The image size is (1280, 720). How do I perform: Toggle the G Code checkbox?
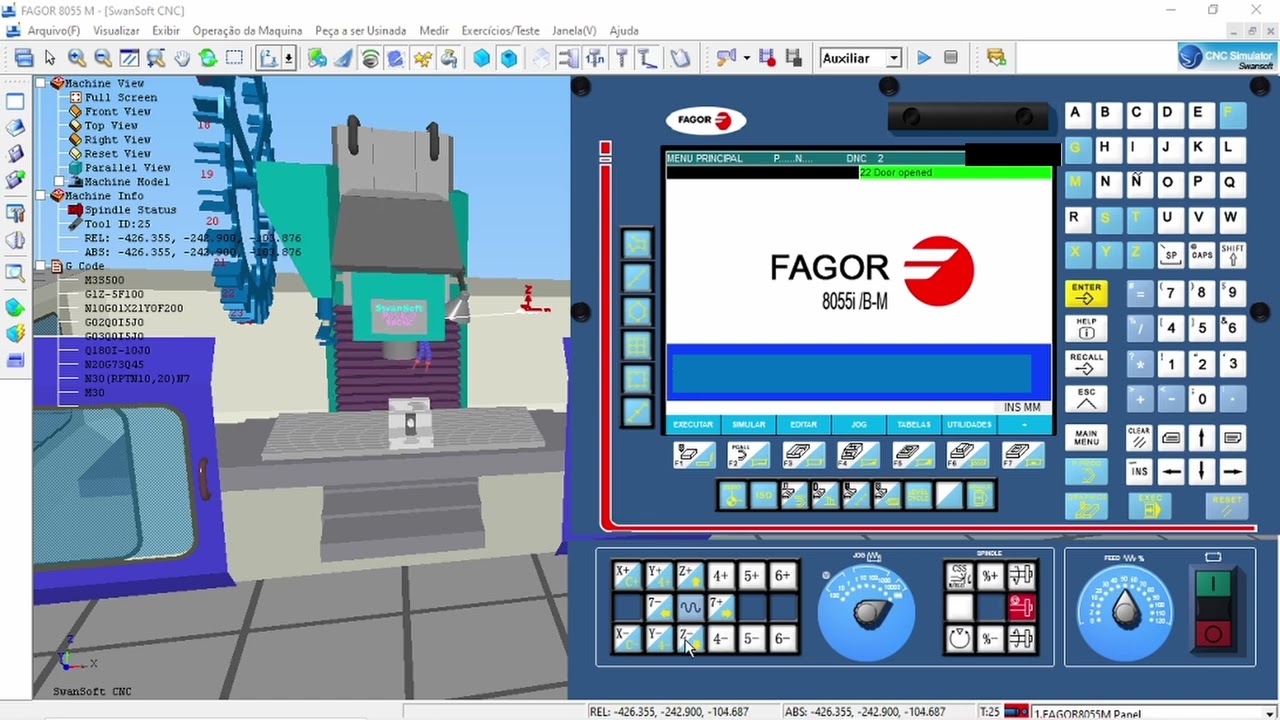[x=41, y=266]
